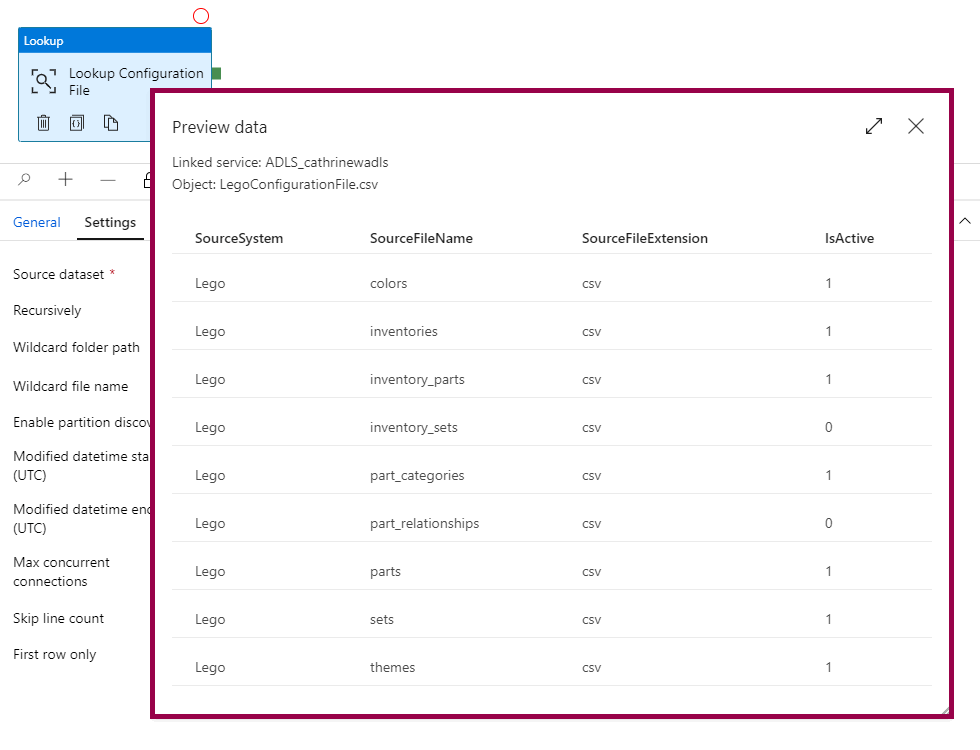Click the SourceFileExtension column header
This screenshot has width=980, height=750.
645,238
